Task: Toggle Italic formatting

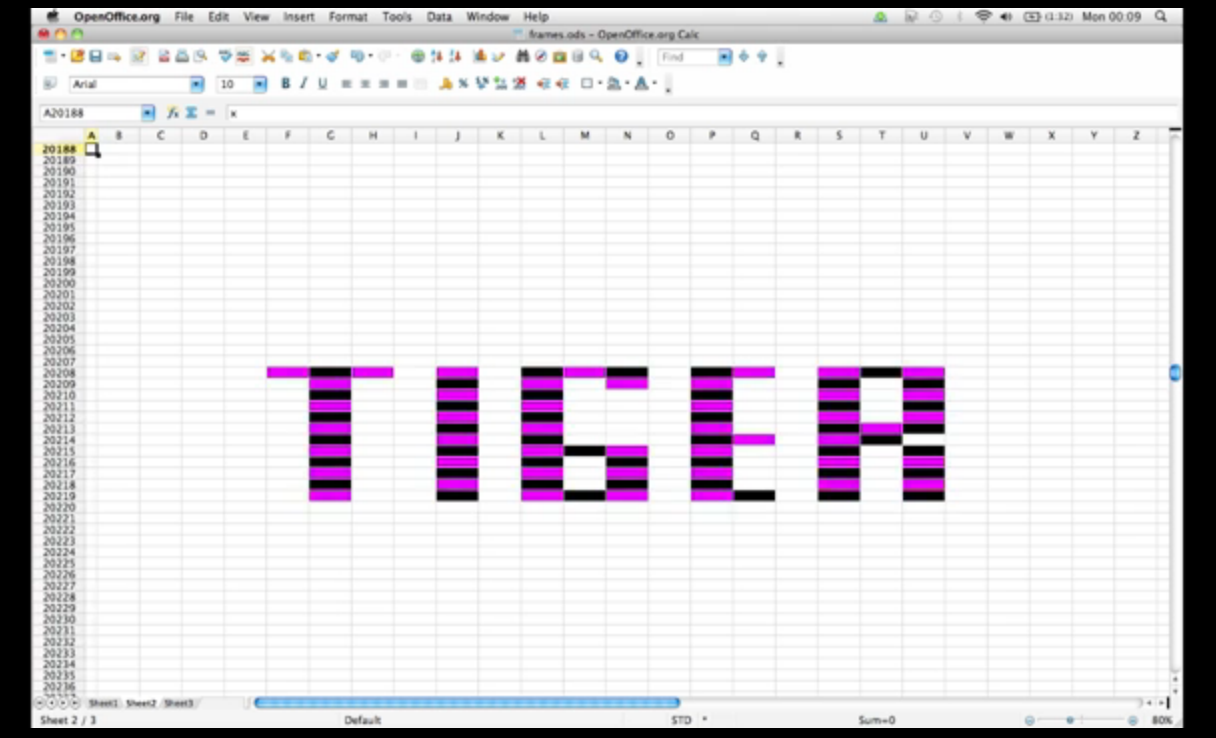Action: [x=303, y=84]
